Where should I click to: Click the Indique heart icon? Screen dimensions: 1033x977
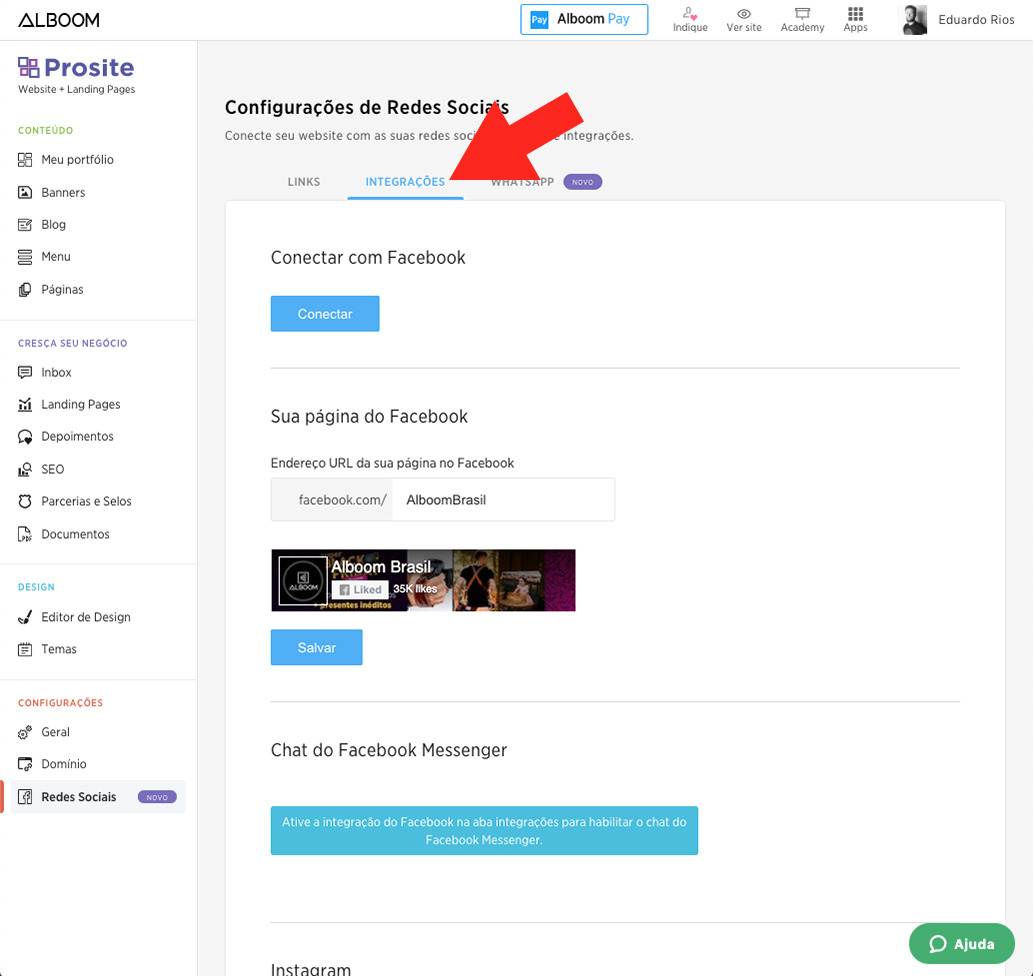click(690, 14)
